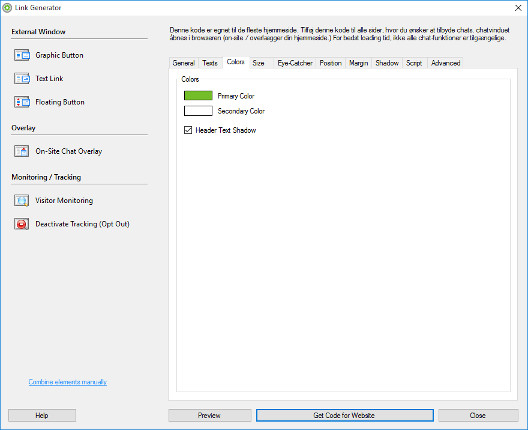The width and height of the screenshot is (528, 430).
Task: Select the Graphic Button icon
Action: [22, 55]
